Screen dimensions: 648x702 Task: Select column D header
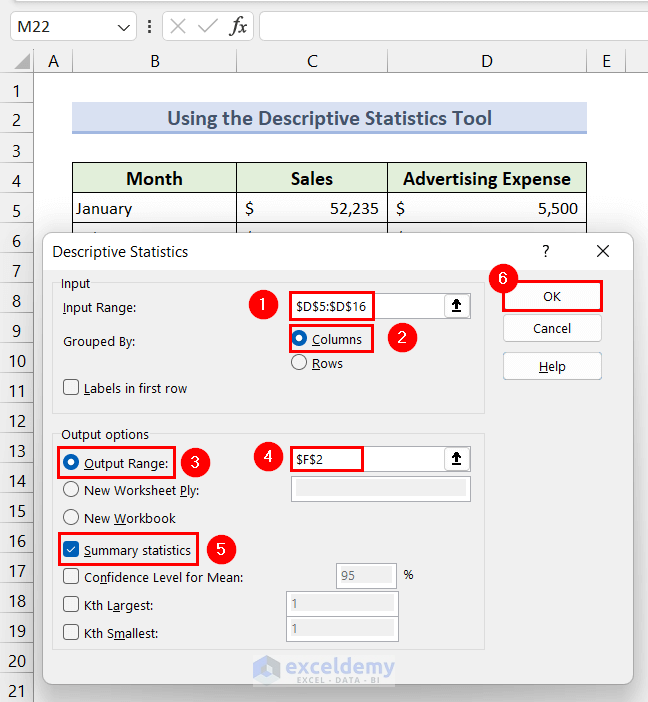pyautogui.click(x=487, y=61)
